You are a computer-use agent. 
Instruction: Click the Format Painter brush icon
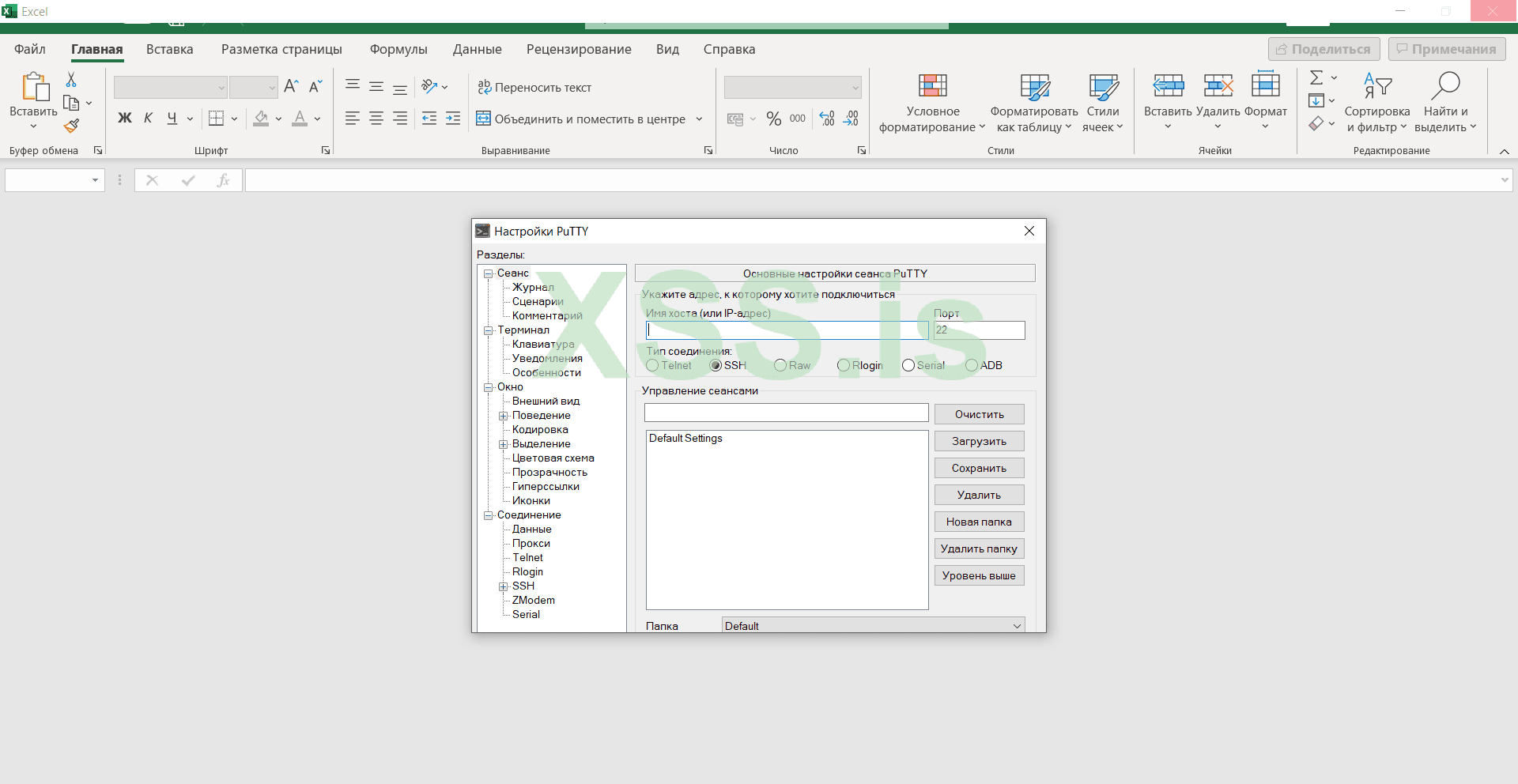(x=72, y=126)
